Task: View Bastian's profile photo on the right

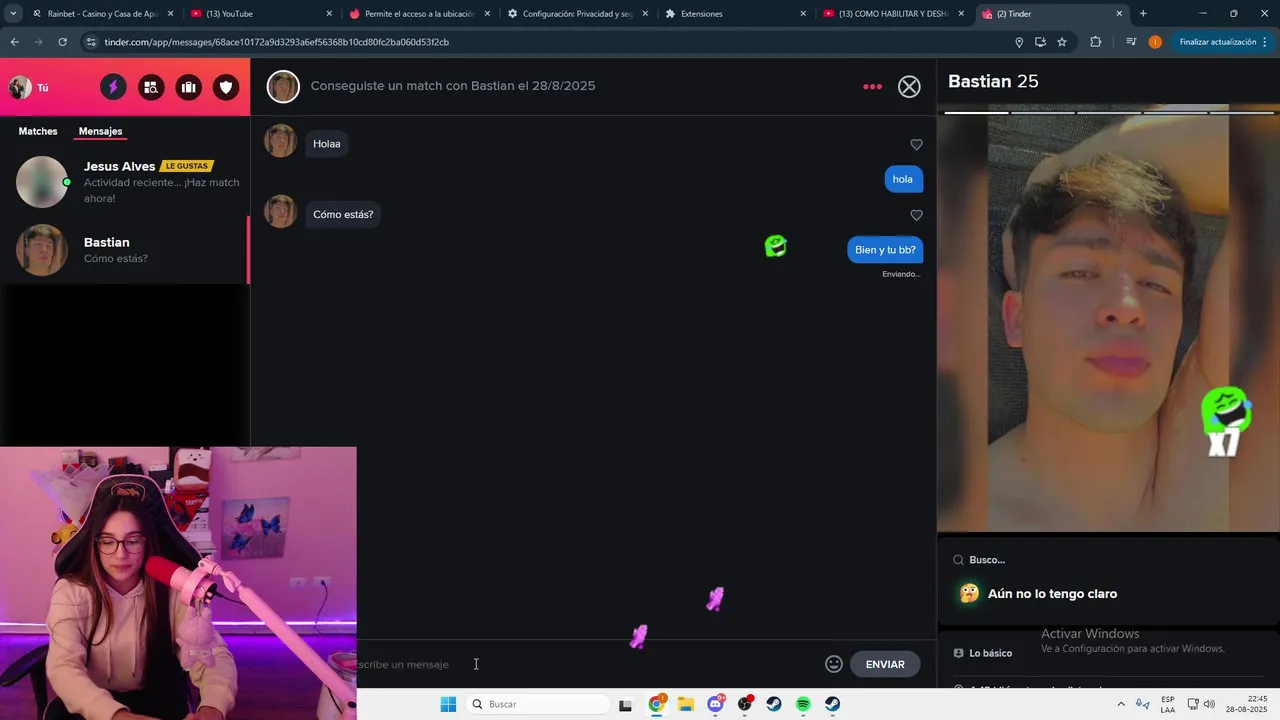Action: [1108, 320]
